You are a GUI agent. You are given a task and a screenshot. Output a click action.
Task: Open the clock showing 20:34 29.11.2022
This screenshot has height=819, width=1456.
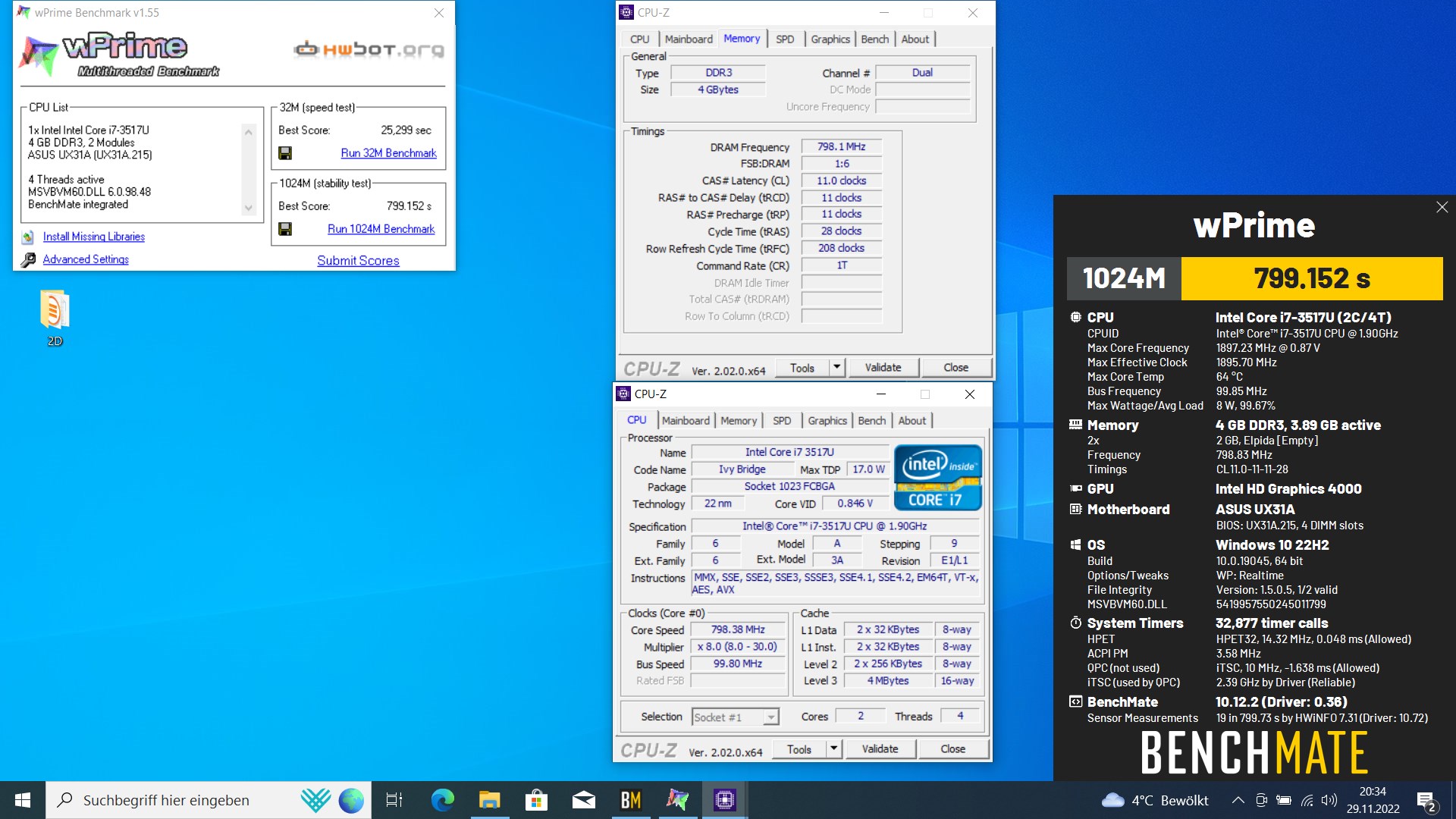1373,800
